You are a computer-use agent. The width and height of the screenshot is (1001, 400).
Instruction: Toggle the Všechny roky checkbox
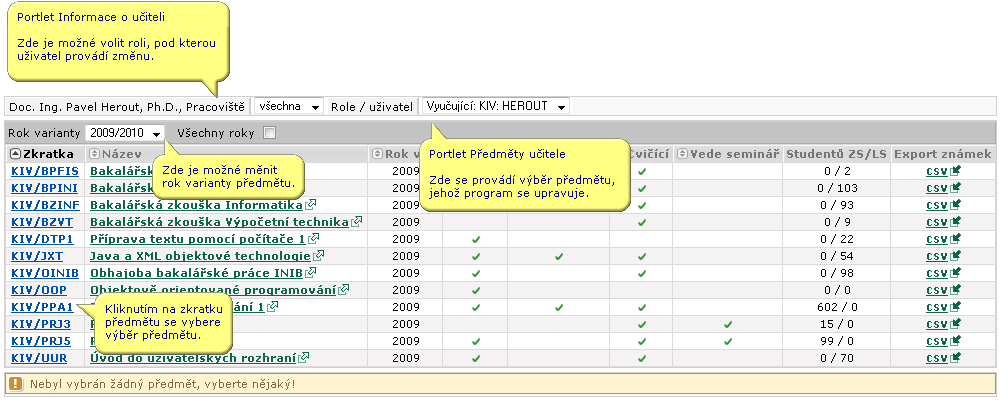click(x=270, y=133)
